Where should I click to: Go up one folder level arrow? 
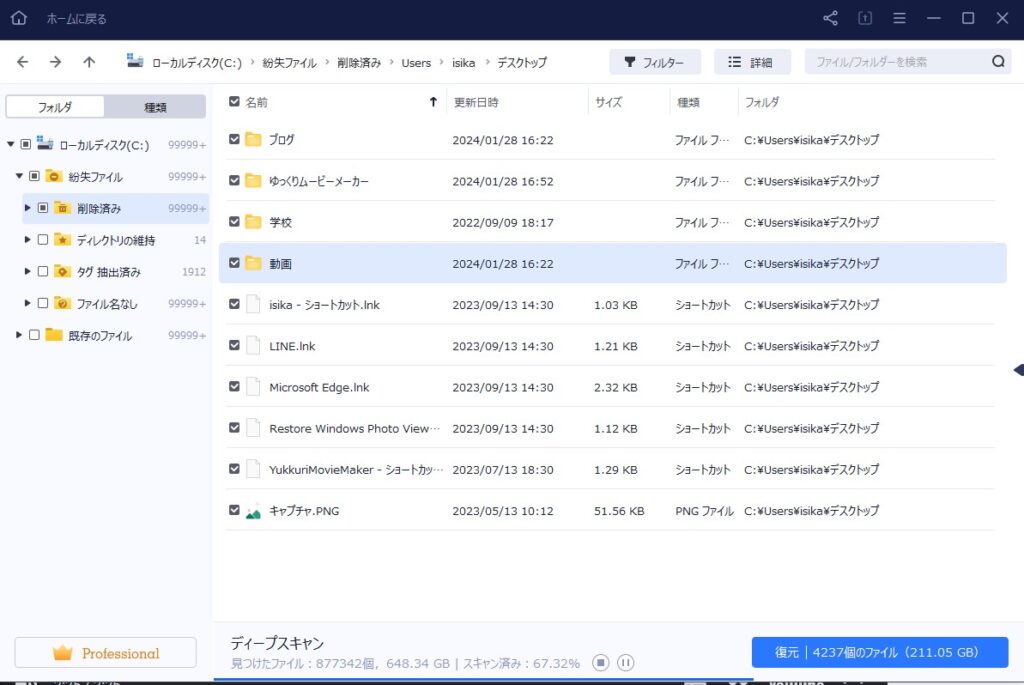(x=89, y=62)
